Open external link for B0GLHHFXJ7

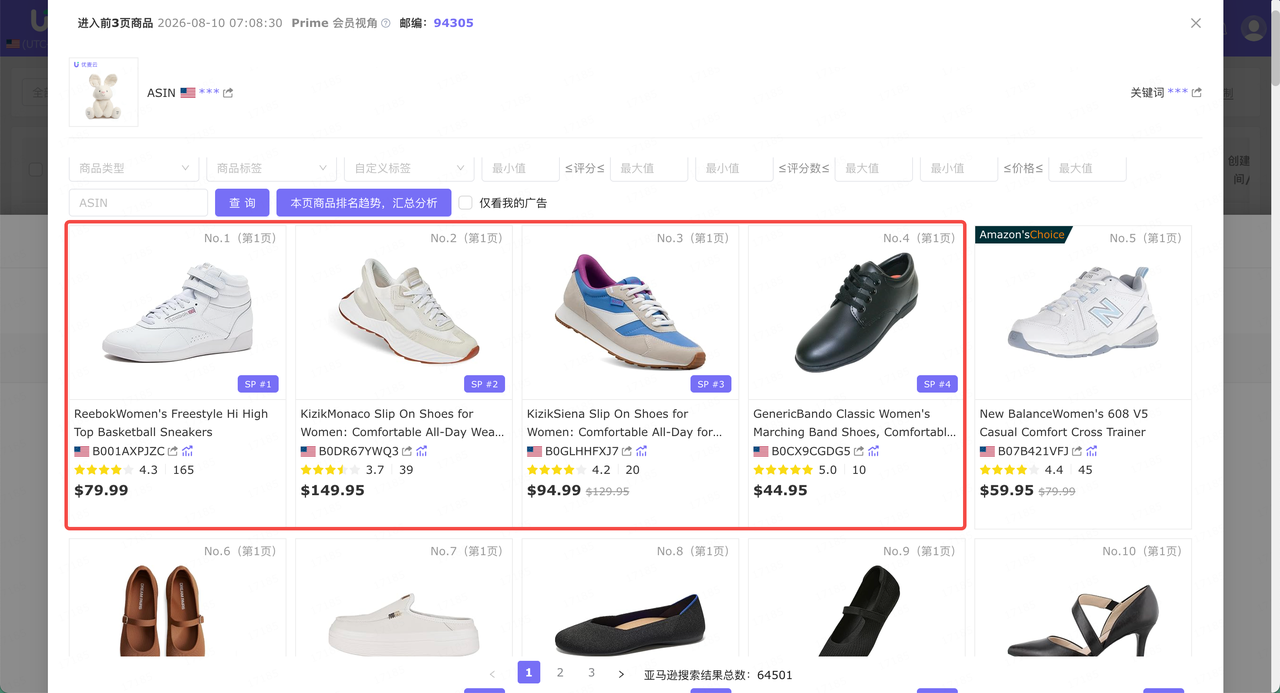[627, 451]
